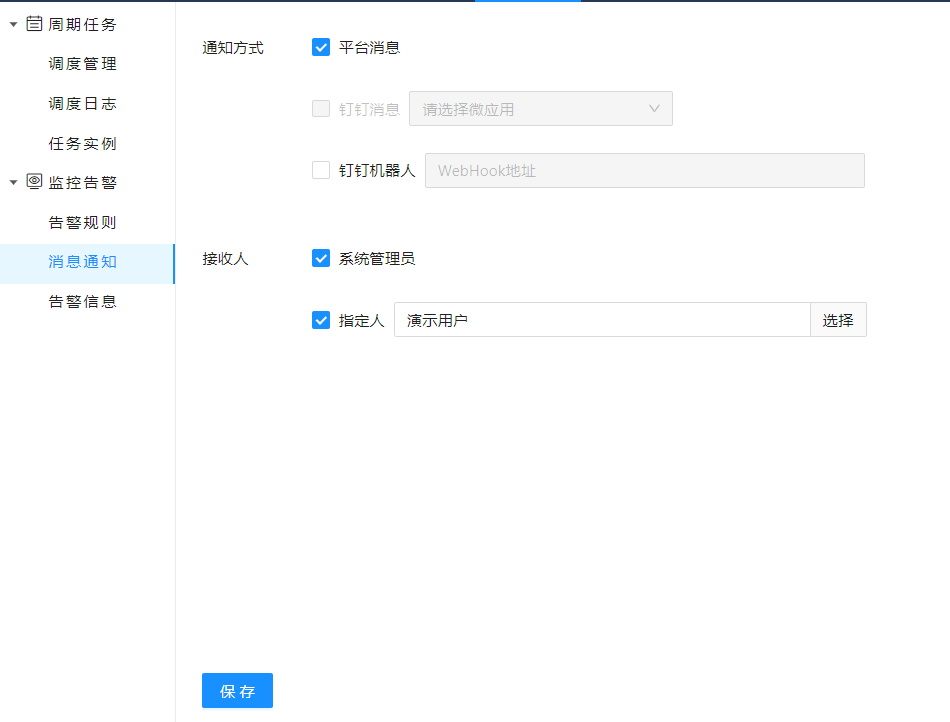Click the 周期任务 calendar icon
Viewport: 950px width, 722px height.
34,24
